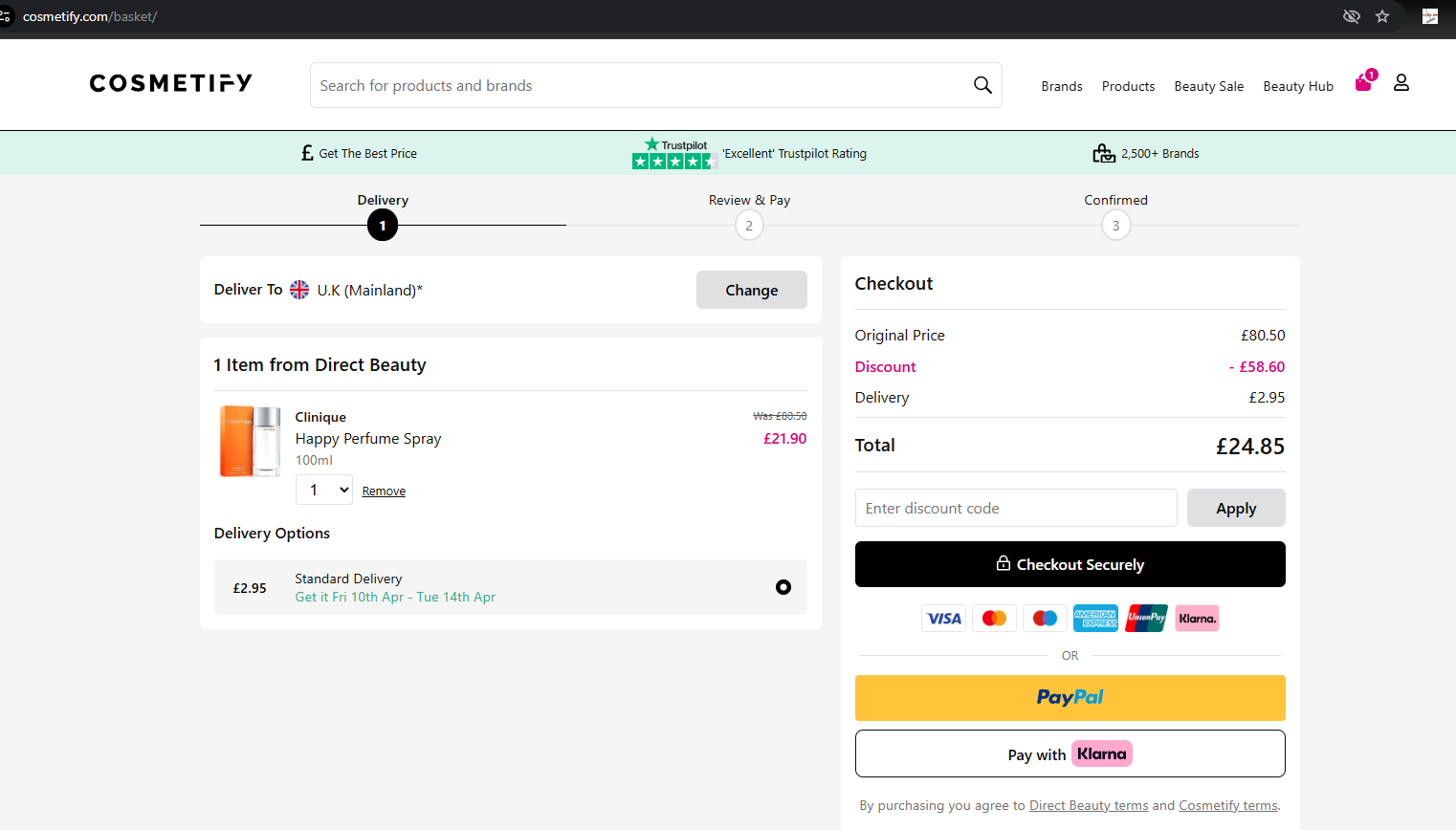Open the site information icon in address bar
Screen dimensions: 1456x830
[5, 16]
